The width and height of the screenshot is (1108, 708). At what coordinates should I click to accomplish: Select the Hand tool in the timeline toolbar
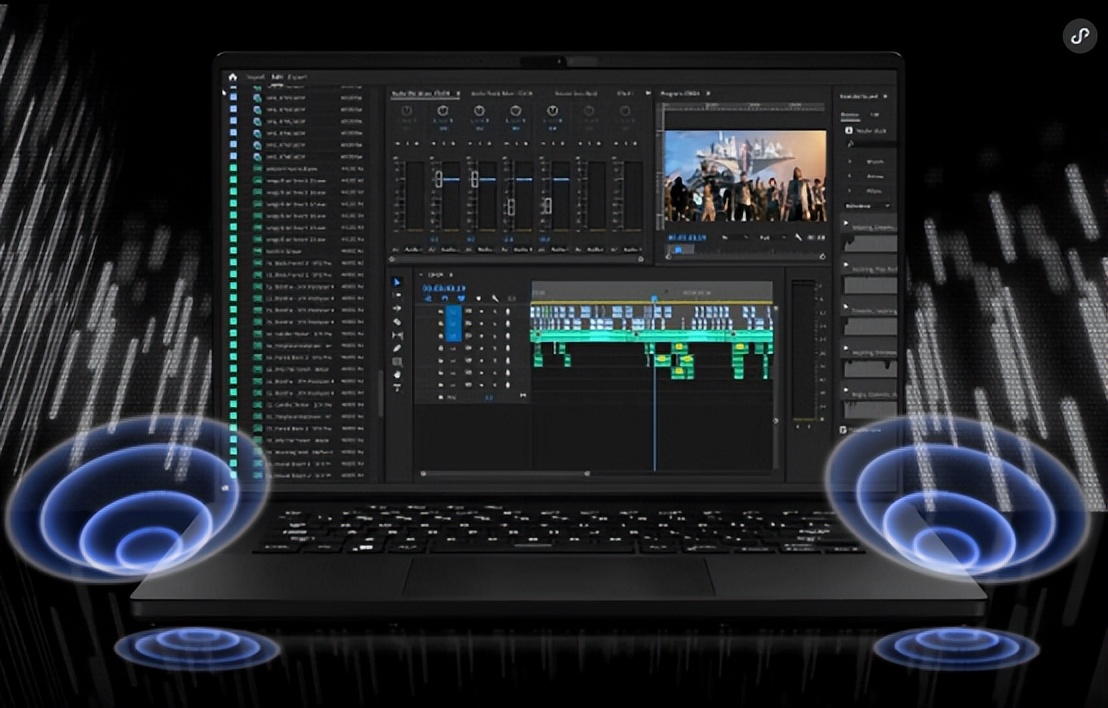[397, 374]
